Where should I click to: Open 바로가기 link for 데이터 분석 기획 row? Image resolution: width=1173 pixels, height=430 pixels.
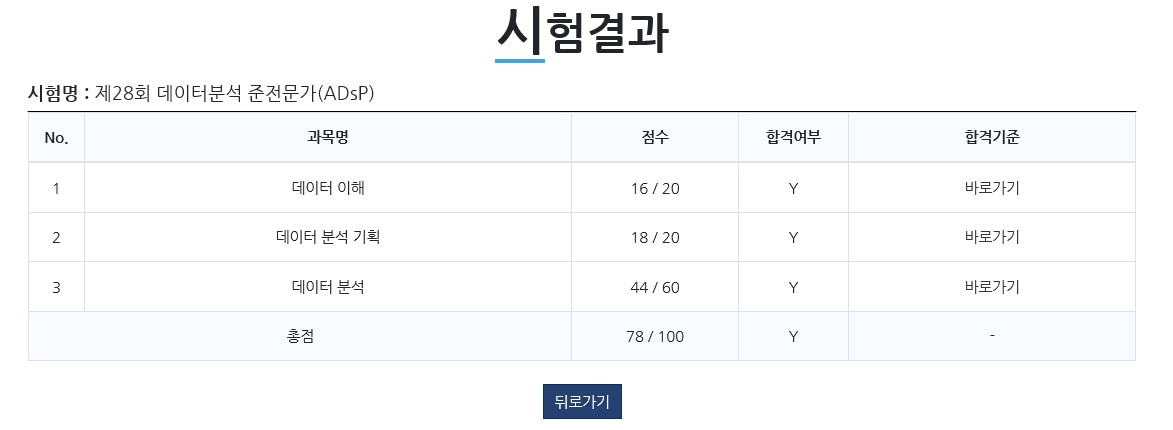[x=992, y=237]
